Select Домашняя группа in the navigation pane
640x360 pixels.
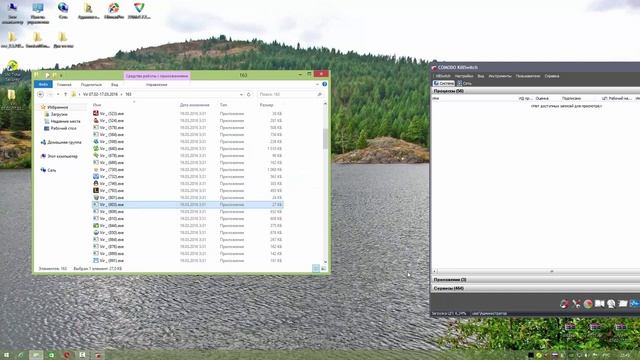61,142
